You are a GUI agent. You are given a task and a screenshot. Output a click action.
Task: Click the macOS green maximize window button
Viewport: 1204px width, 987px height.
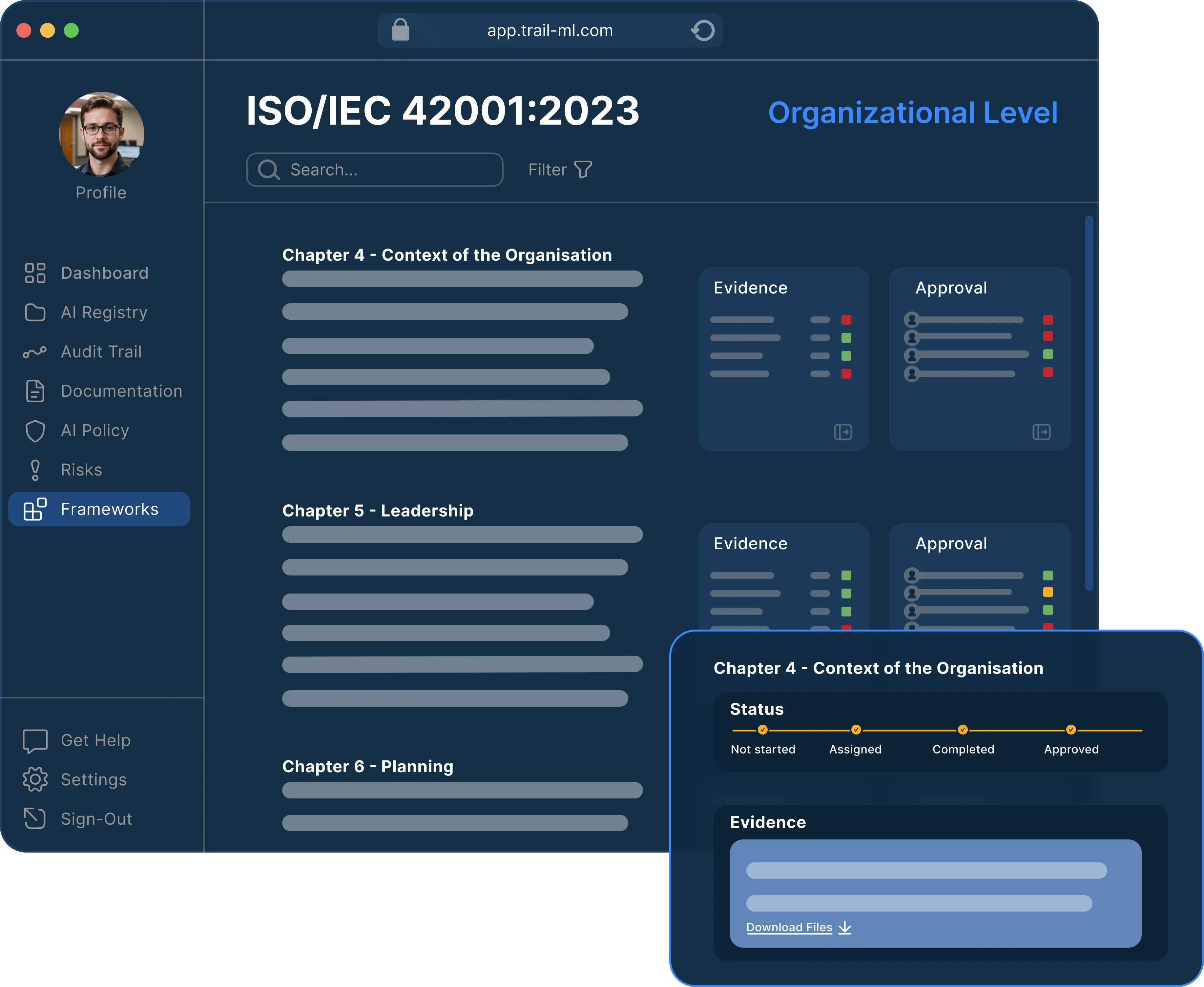point(71,30)
